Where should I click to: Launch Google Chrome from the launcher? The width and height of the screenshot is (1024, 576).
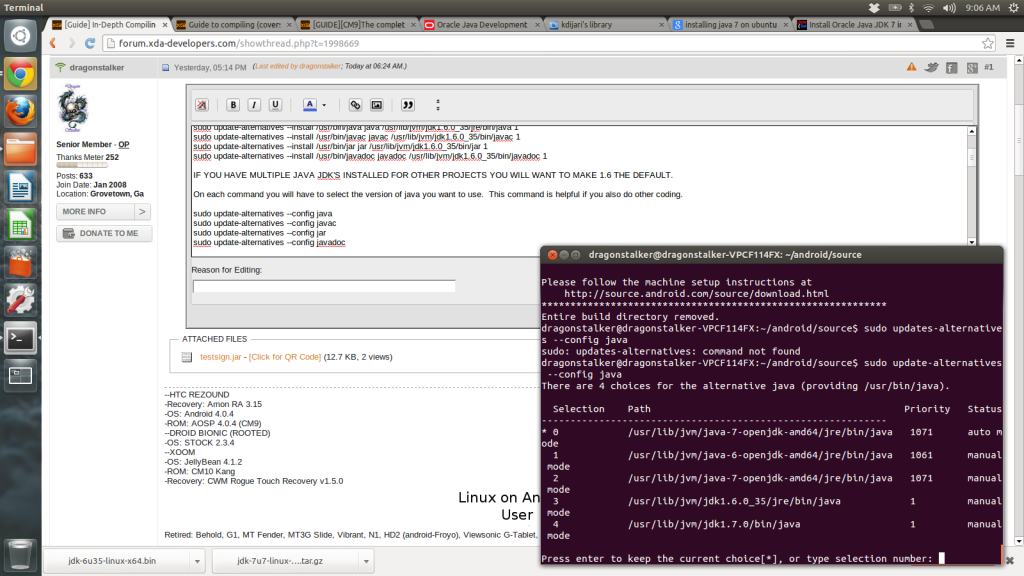20,74
